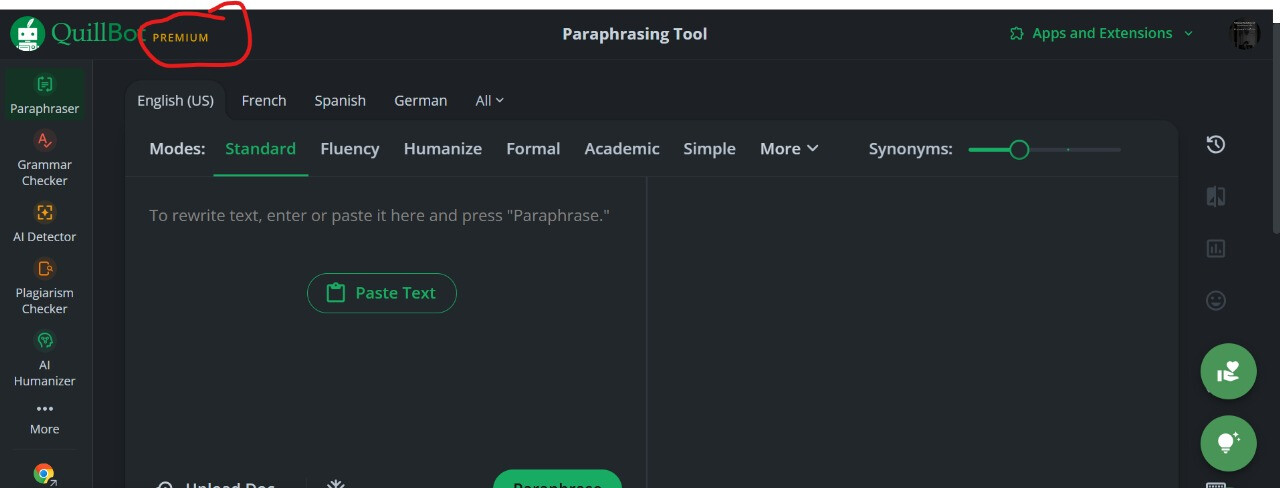Image resolution: width=1280 pixels, height=488 pixels.
Task: Open the Apps and Extensions menu
Action: pos(1101,34)
